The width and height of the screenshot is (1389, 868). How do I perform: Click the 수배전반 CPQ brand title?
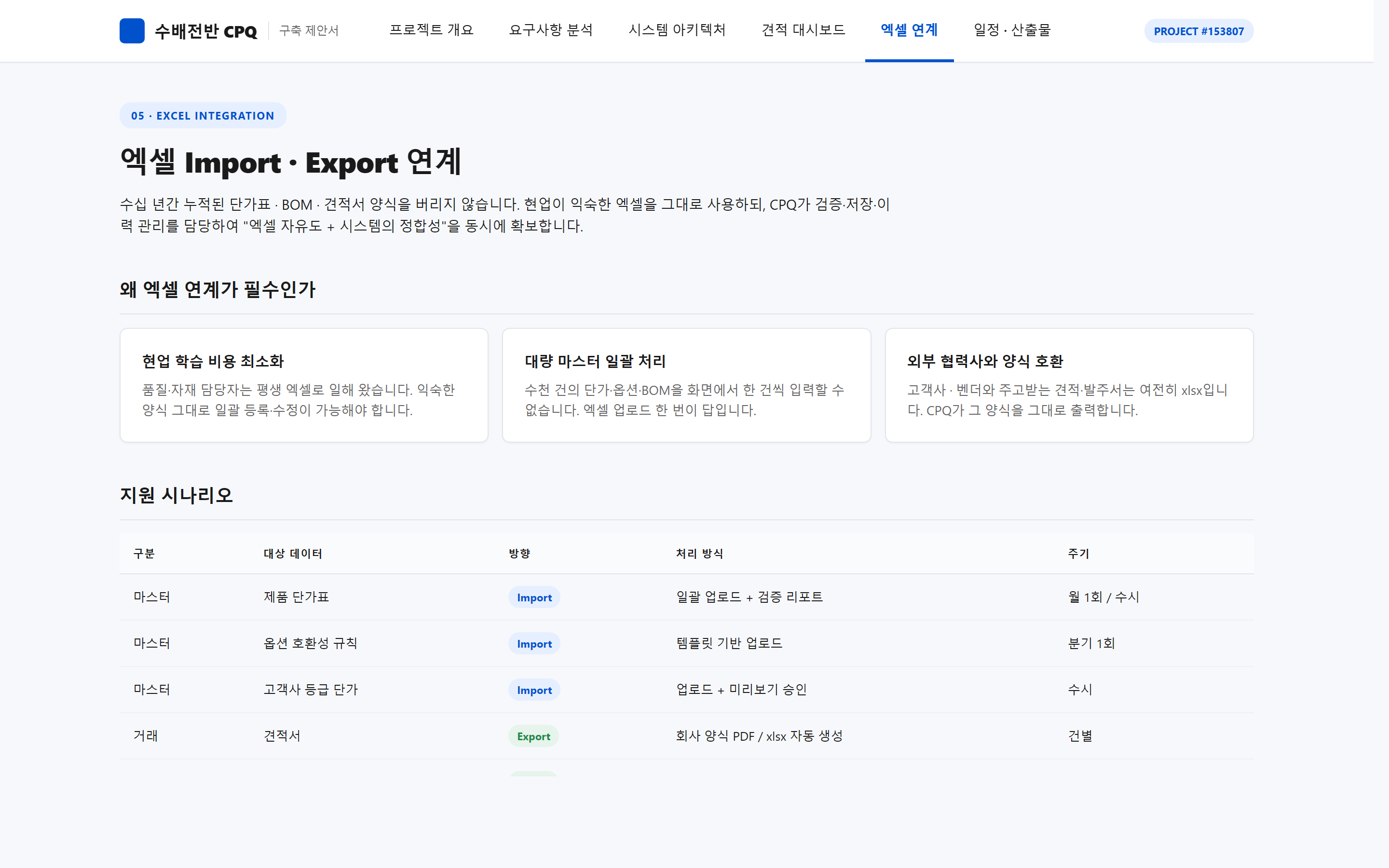pos(205,31)
